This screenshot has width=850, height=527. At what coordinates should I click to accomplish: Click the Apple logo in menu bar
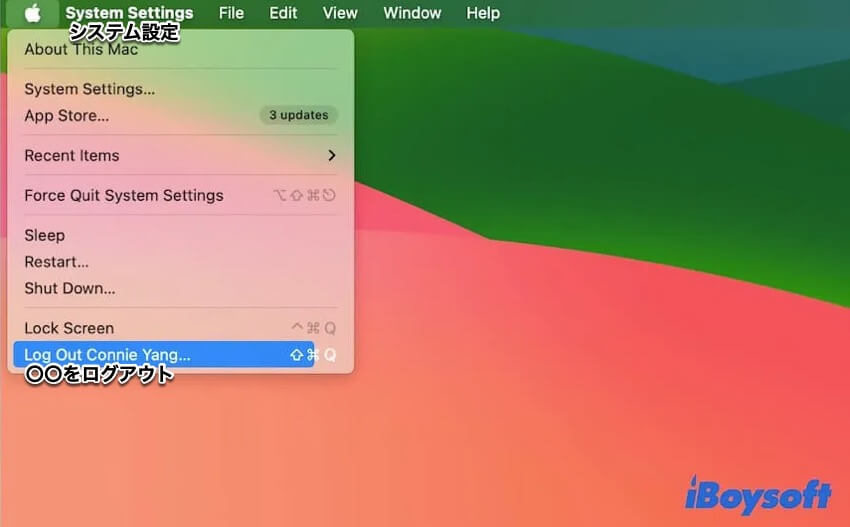pyautogui.click(x=33, y=13)
